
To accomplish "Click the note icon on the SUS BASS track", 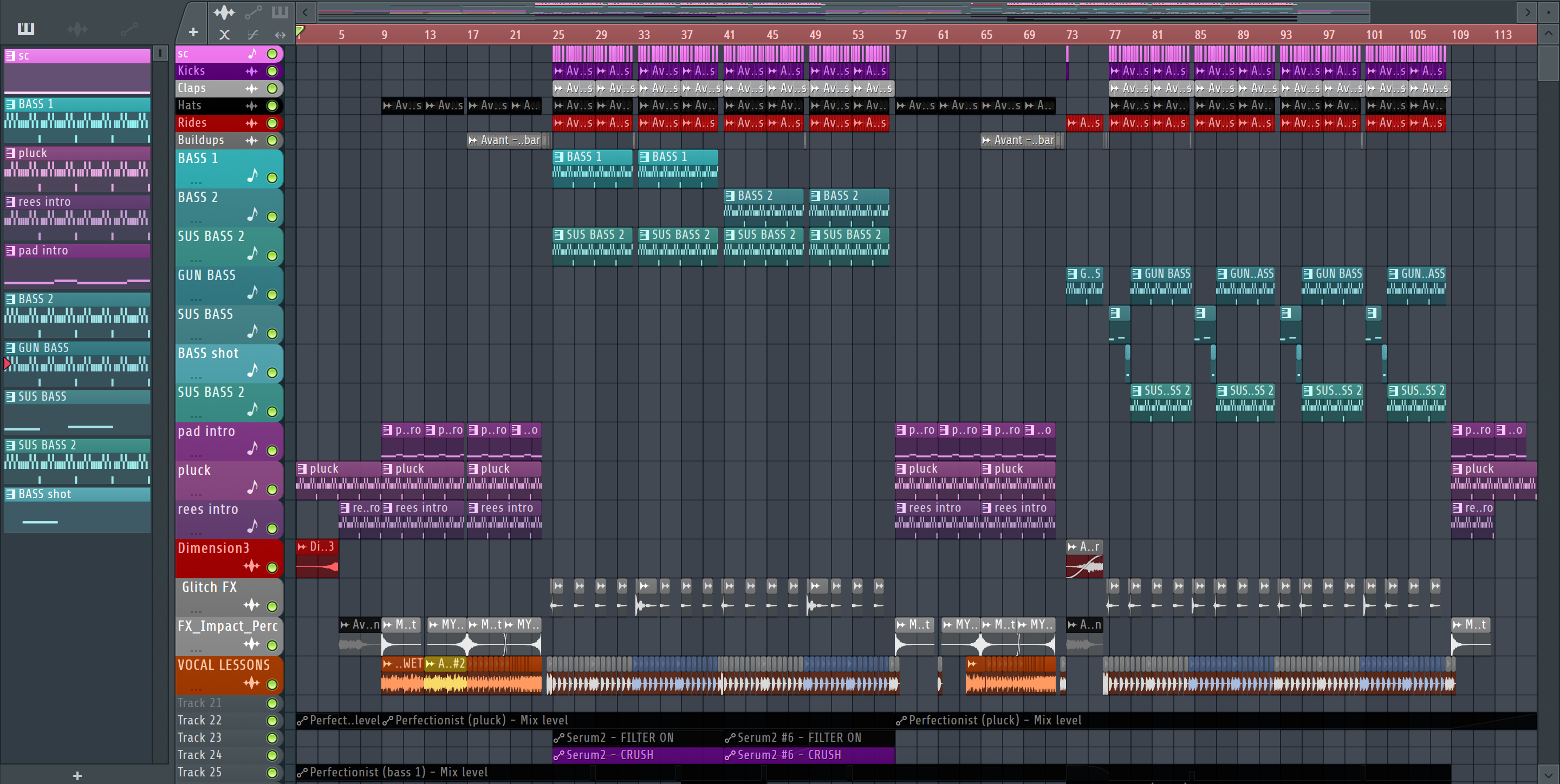I will pyautogui.click(x=252, y=331).
